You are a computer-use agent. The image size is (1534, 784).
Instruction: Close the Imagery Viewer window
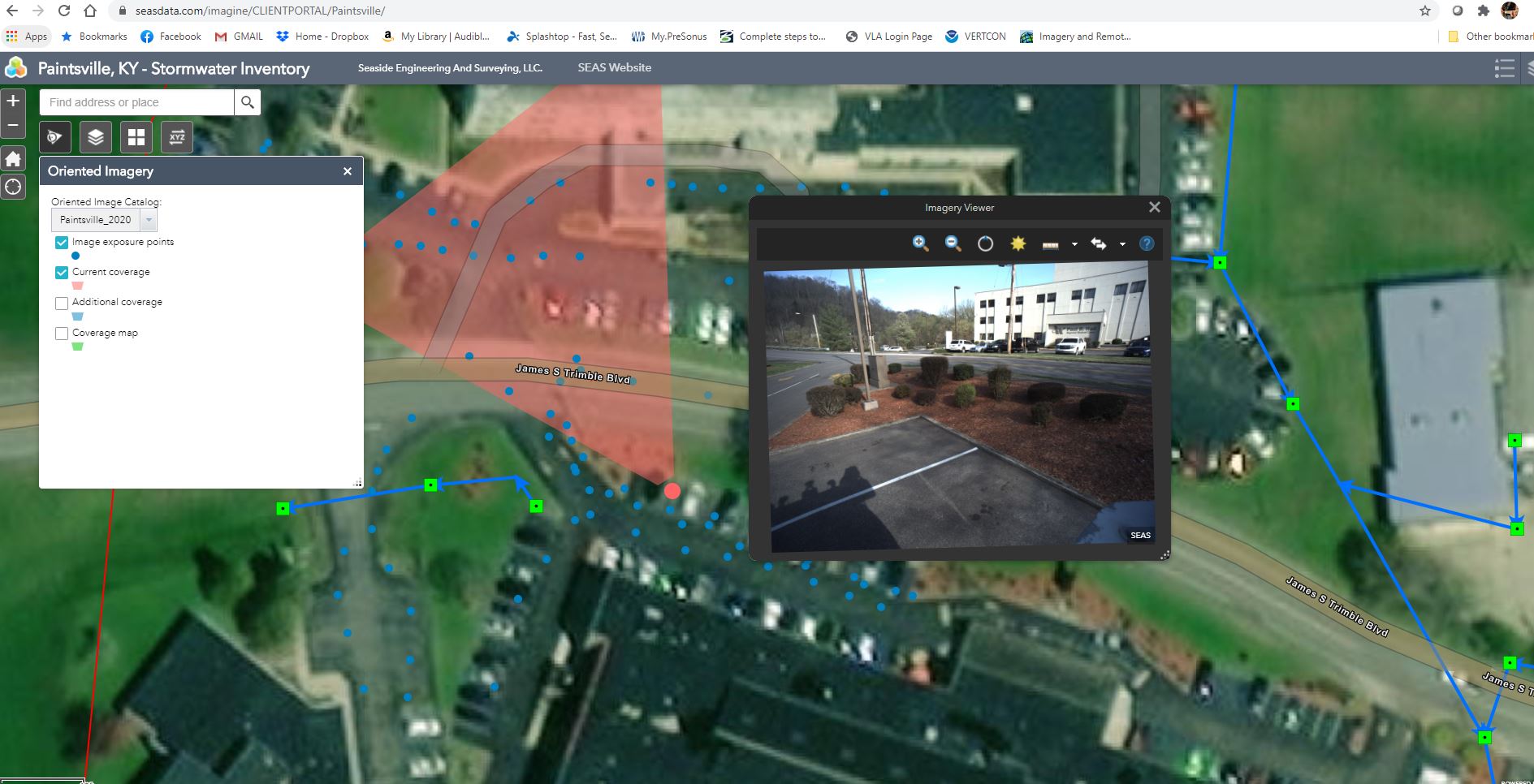[1155, 208]
